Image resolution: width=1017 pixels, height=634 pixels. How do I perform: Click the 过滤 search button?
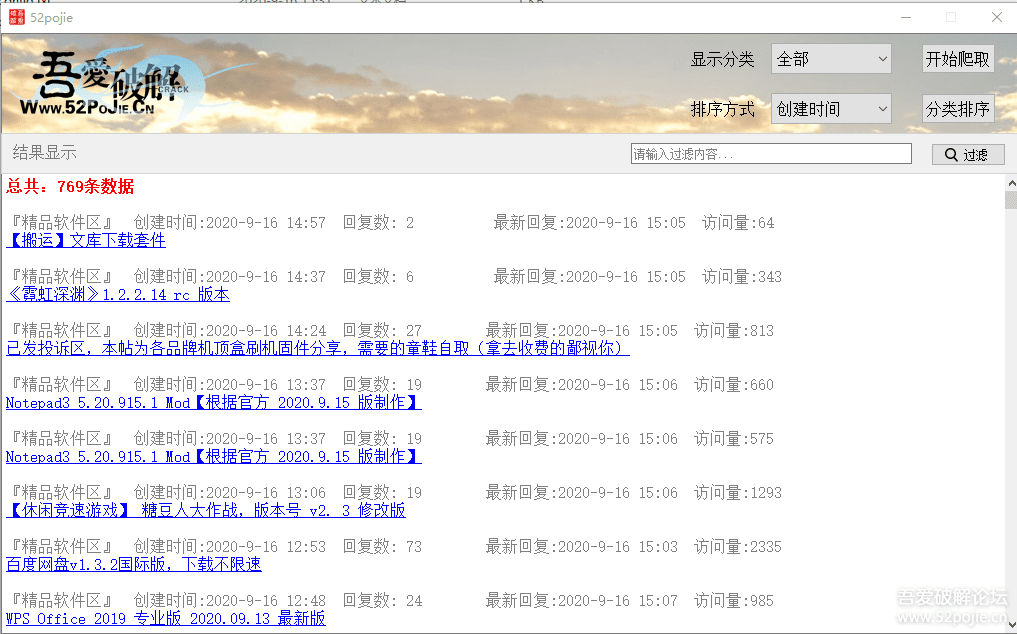[967, 153]
